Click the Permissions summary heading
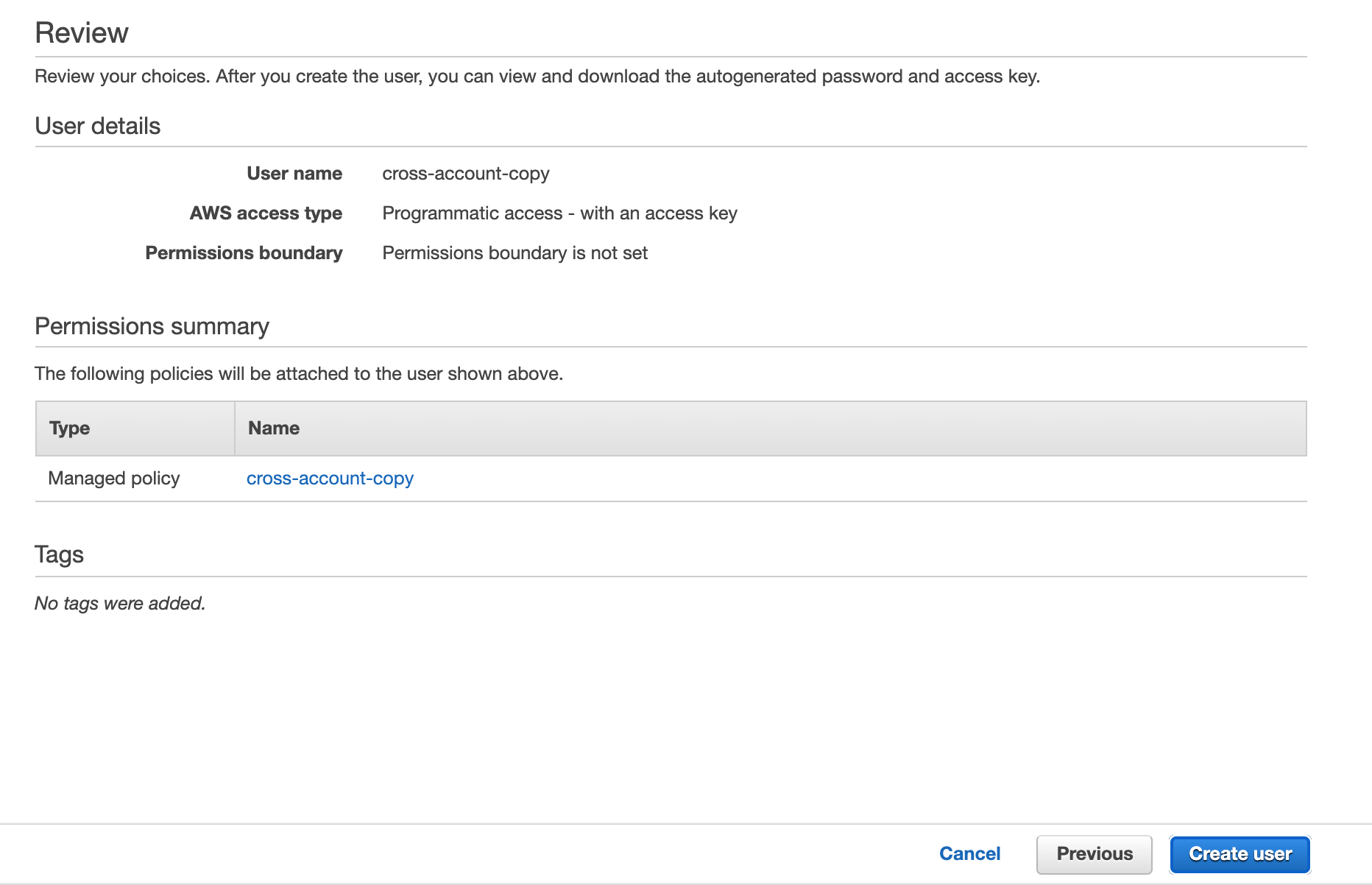This screenshot has height=885, width=1372. click(152, 326)
